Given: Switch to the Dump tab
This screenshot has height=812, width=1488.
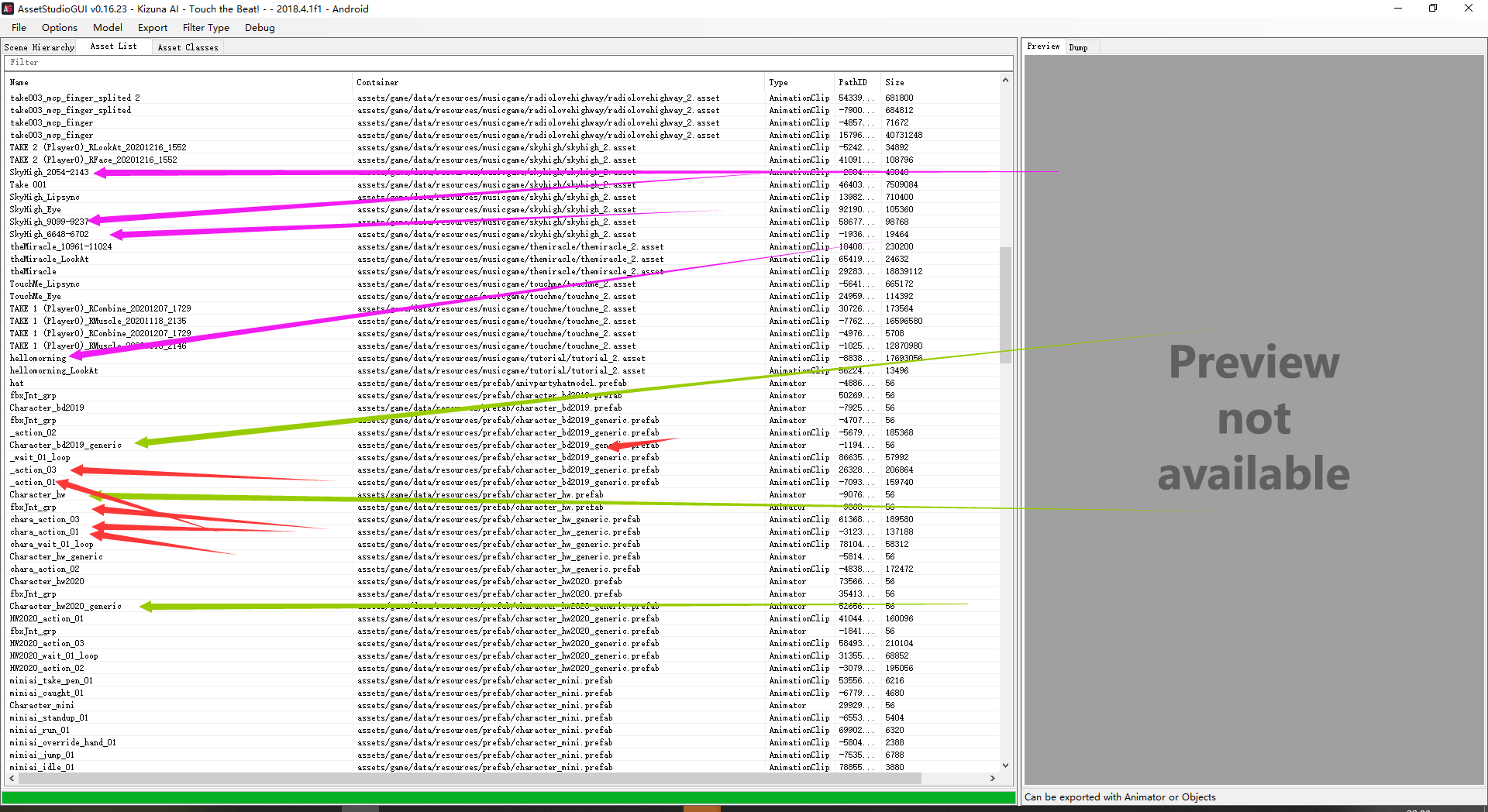Looking at the screenshot, I should [1078, 47].
